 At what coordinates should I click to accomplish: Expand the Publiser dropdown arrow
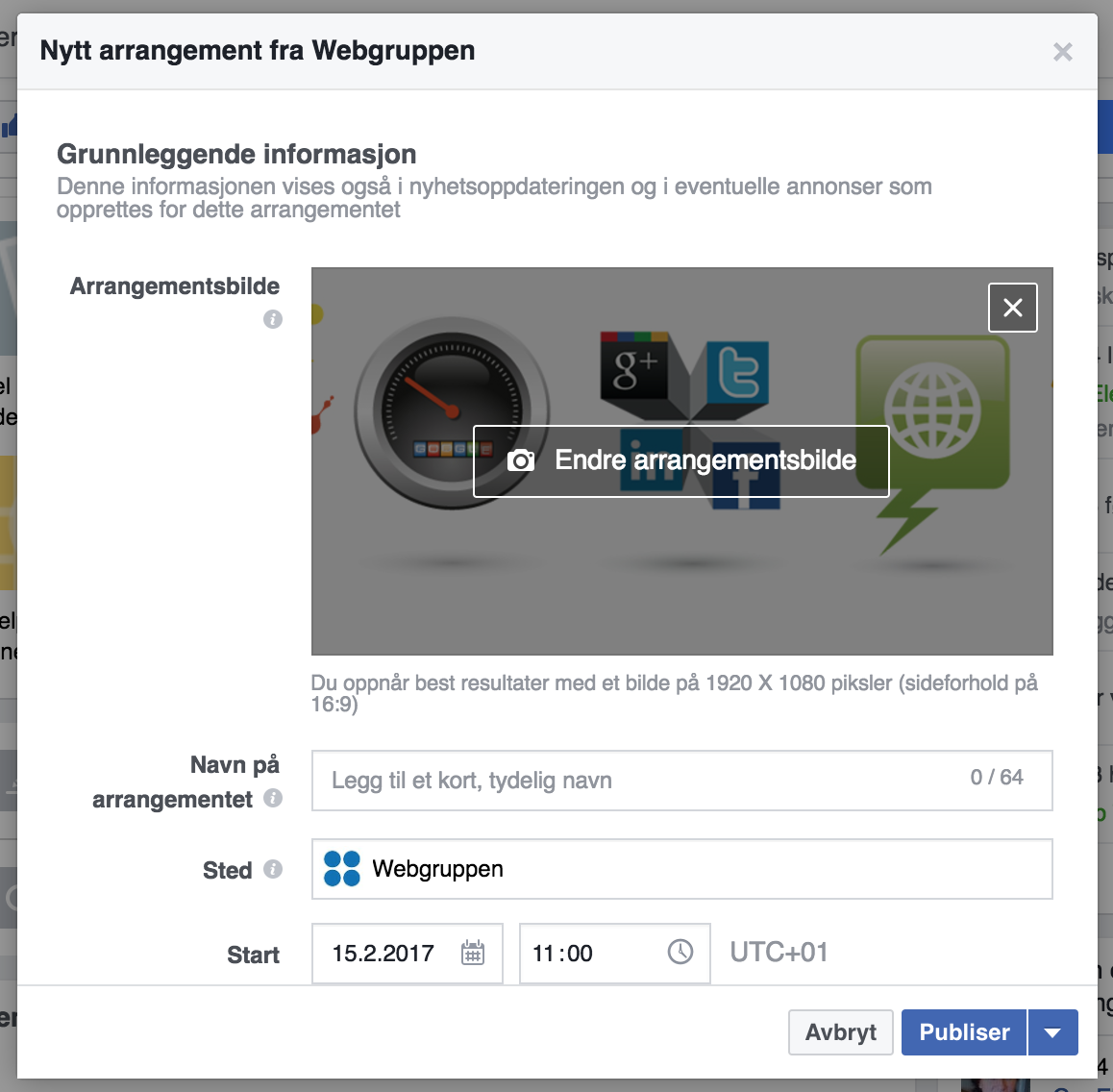click(1052, 1032)
